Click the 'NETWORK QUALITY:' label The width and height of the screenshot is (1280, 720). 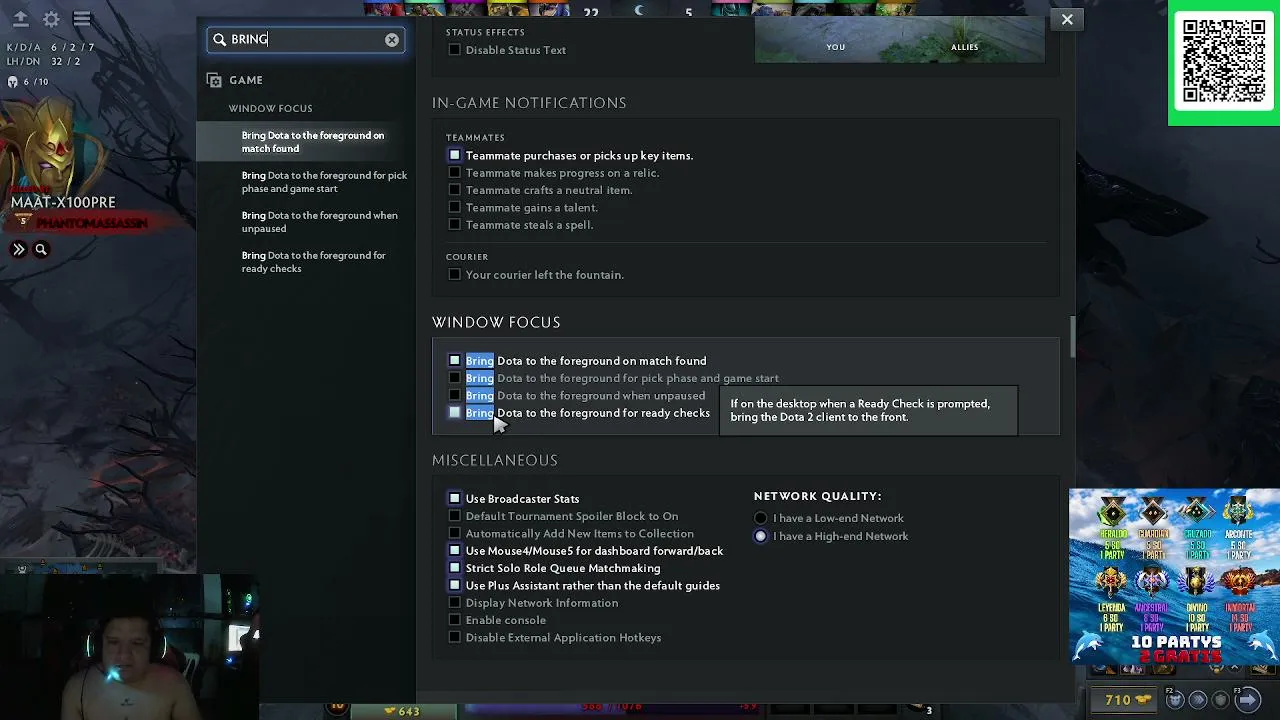pos(817,496)
